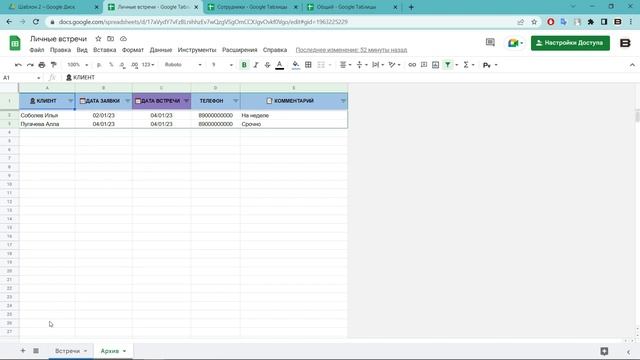This screenshot has height=360, width=640.
Task: Open horizontal align dropdown
Action: (x=345, y=65)
